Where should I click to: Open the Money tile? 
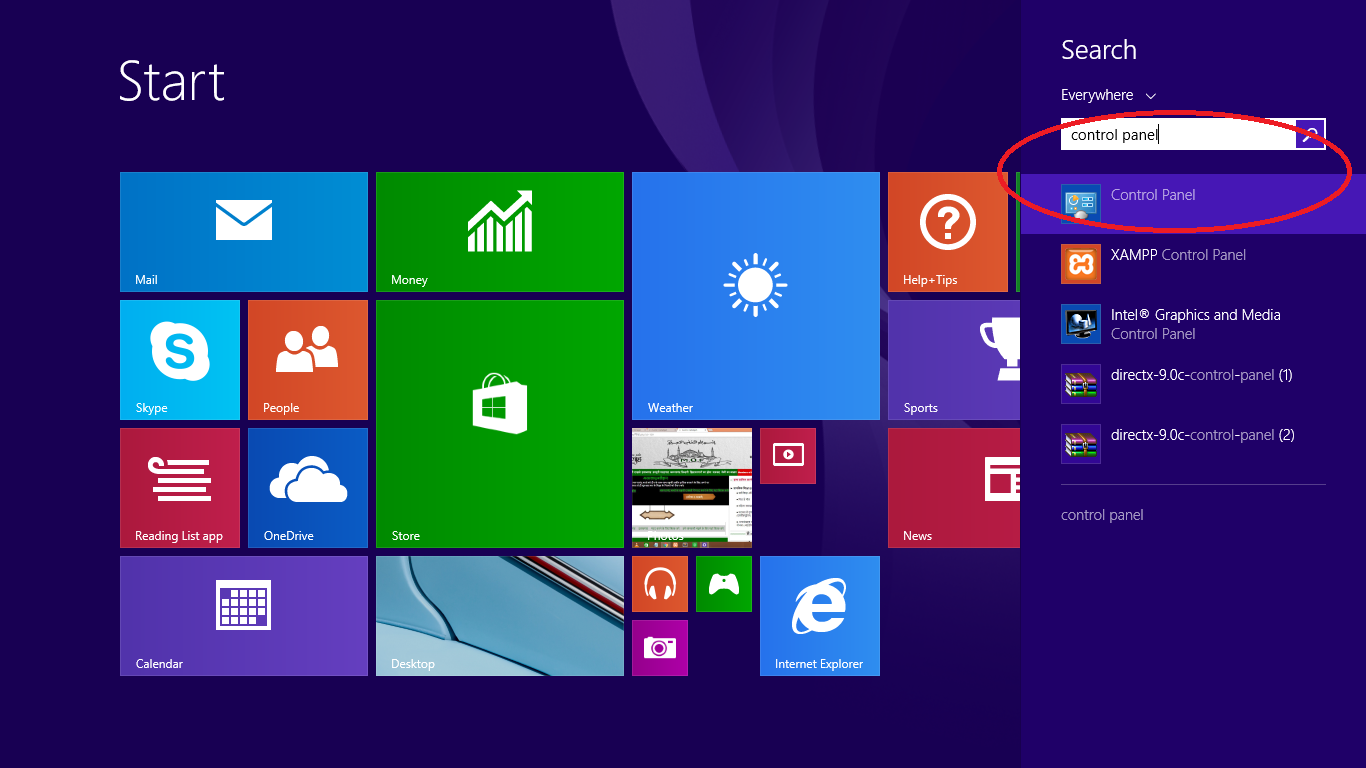tap(499, 231)
